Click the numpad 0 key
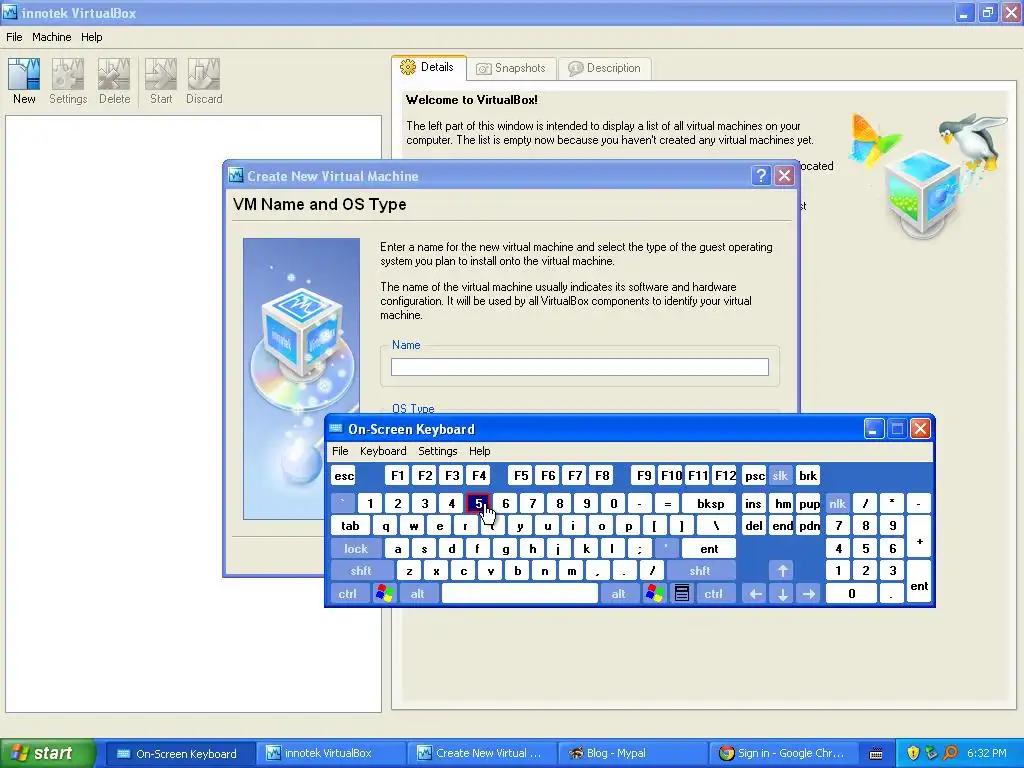The height and width of the screenshot is (768, 1024). click(x=852, y=594)
